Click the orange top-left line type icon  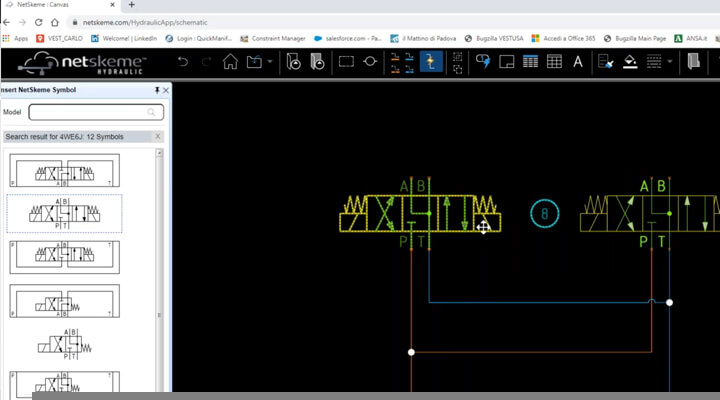395,57
